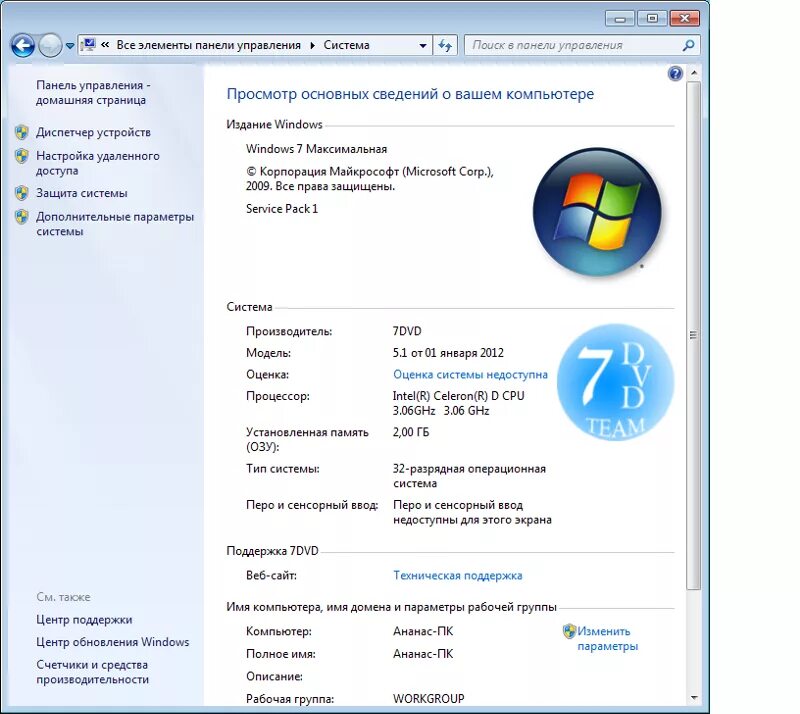
Task: Click 'Изменить параметры' link
Action: pyautogui.click(x=607, y=638)
